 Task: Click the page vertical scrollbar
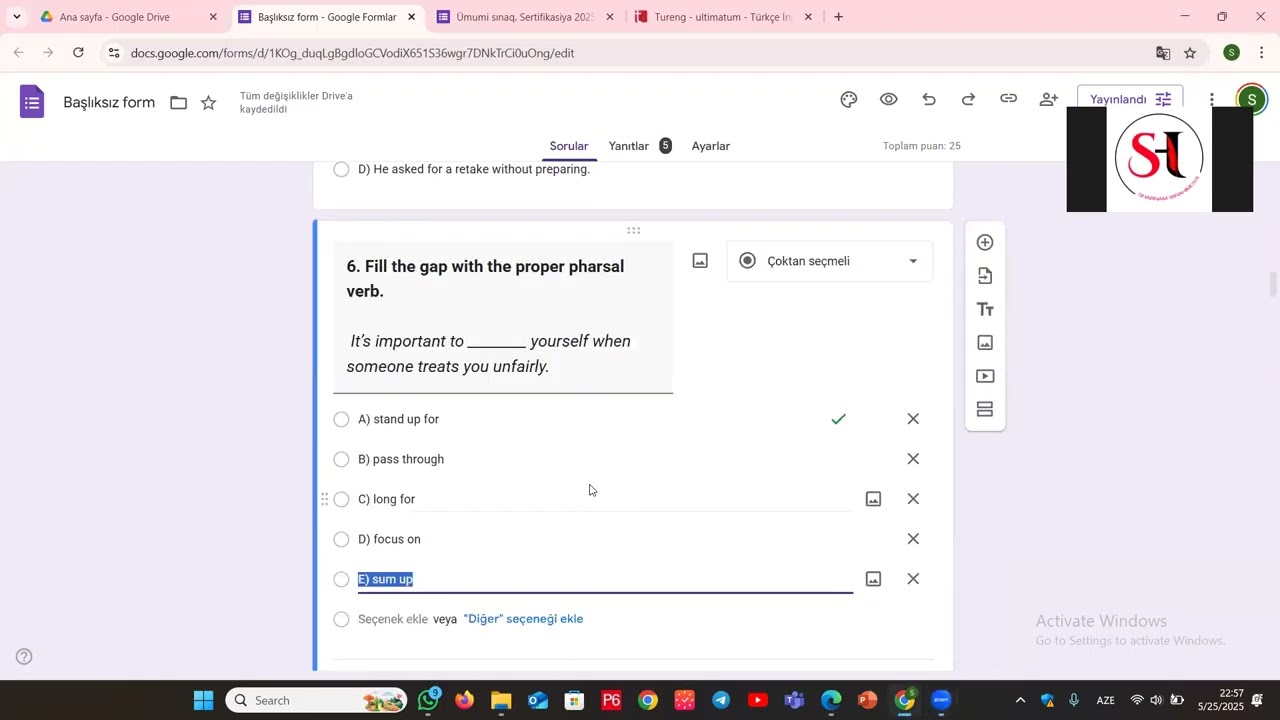click(x=1273, y=283)
